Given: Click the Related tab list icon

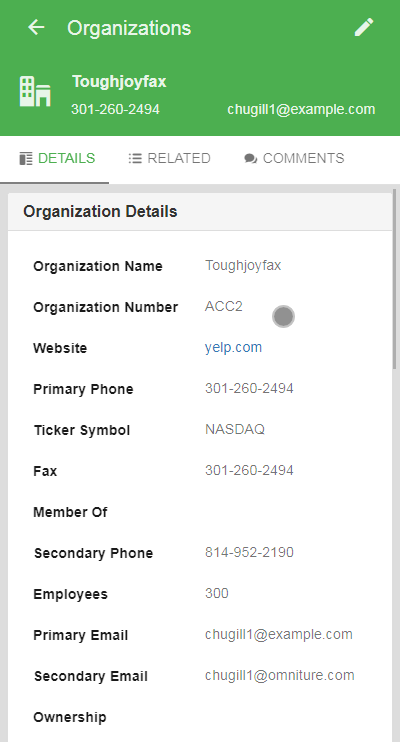Looking at the screenshot, I should point(135,159).
